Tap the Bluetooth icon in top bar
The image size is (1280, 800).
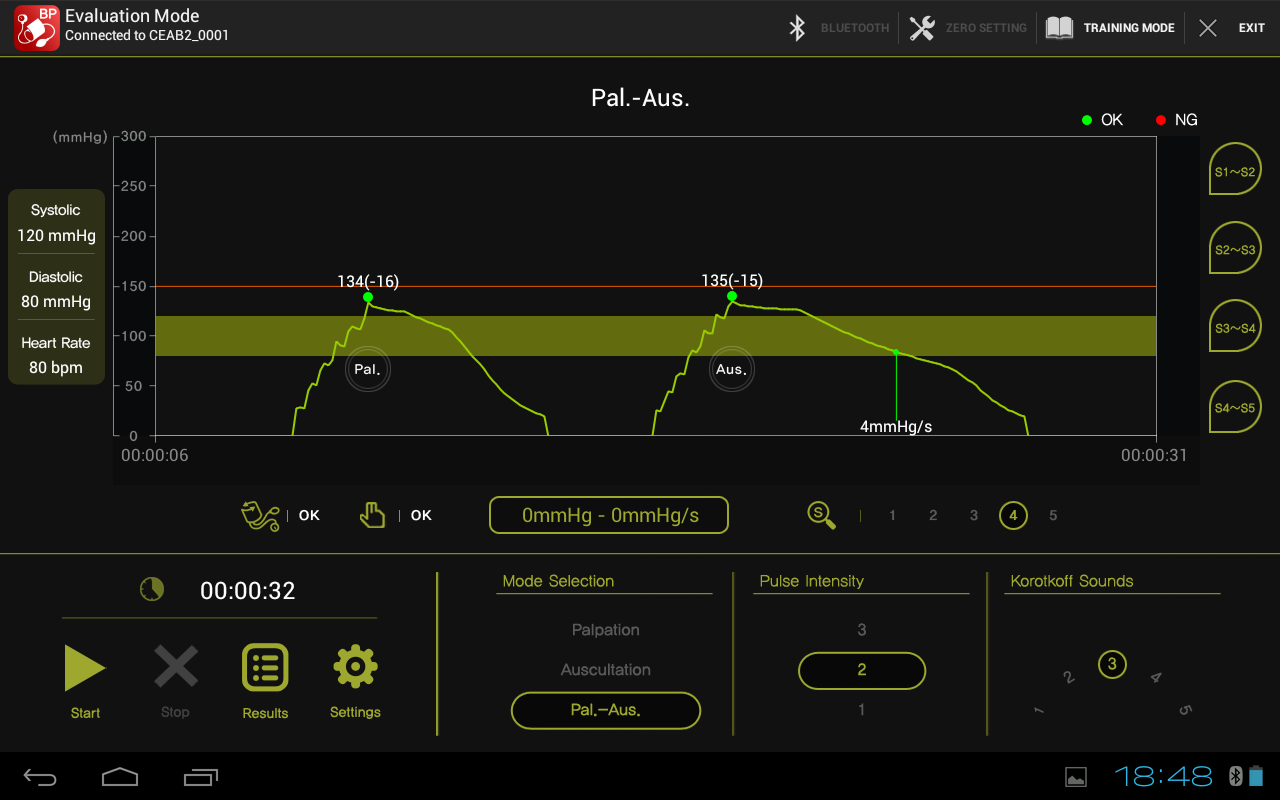click(797, 28)
